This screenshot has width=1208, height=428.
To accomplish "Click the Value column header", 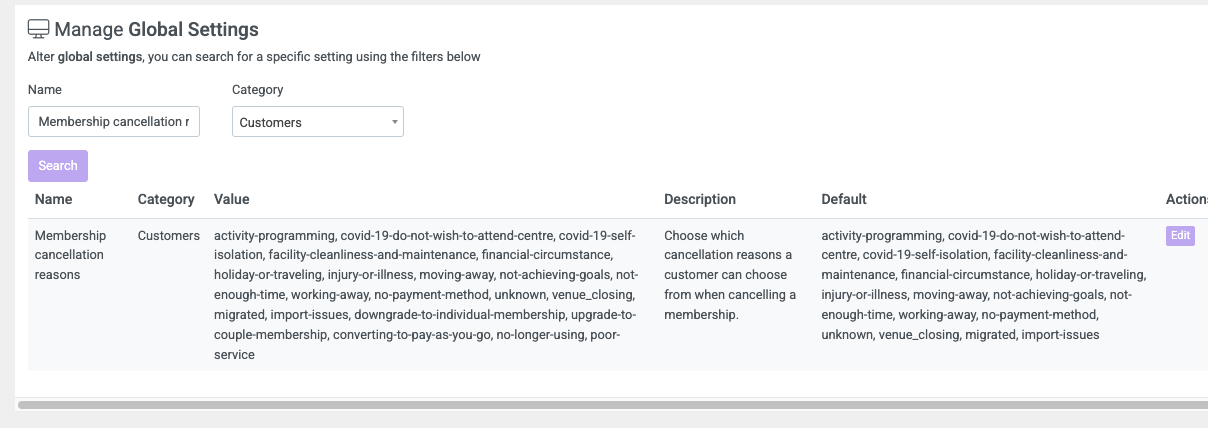I will [x=232, y=199].
